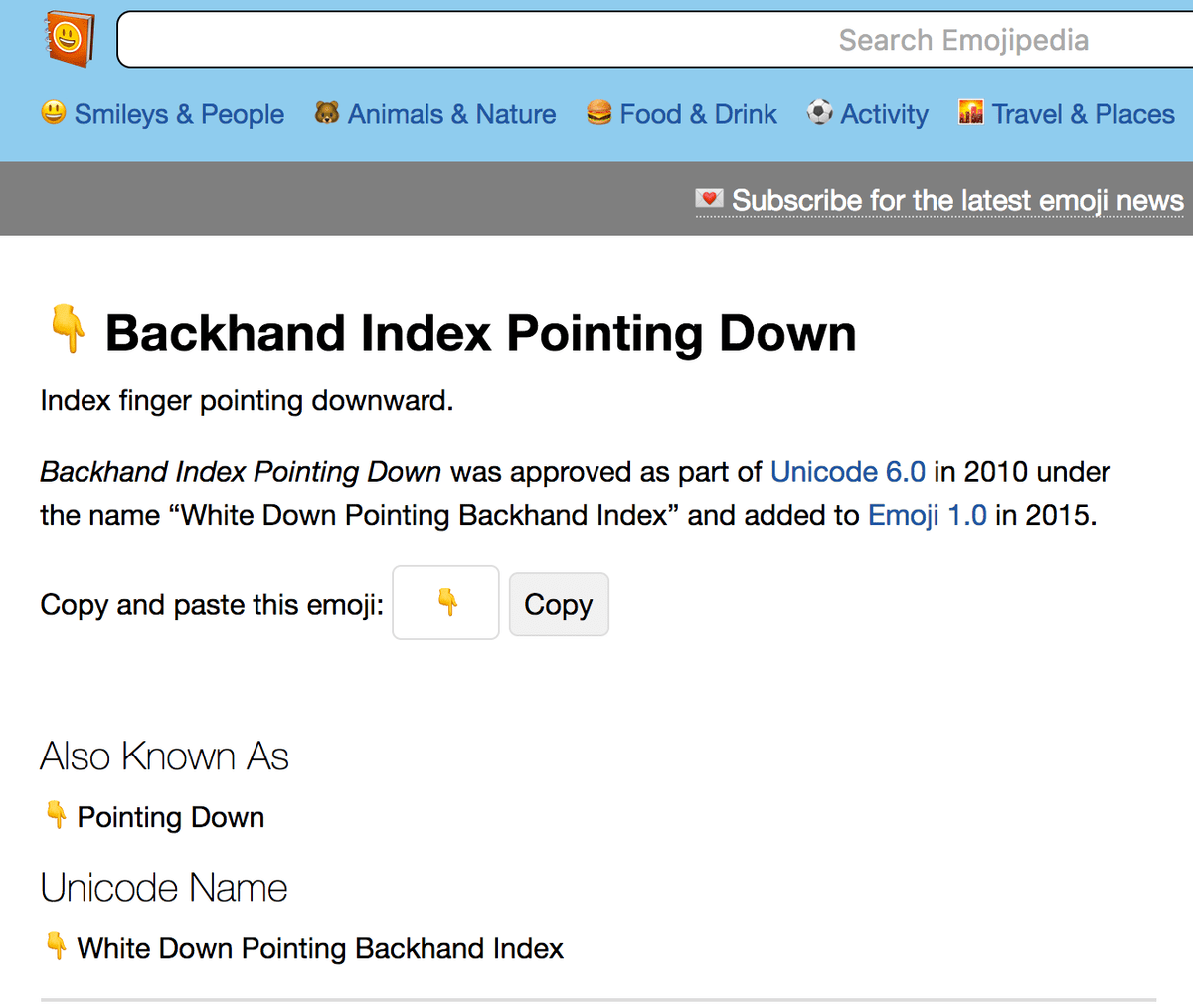Follow the Emoji 1.0 link

(x=928, y=515)
